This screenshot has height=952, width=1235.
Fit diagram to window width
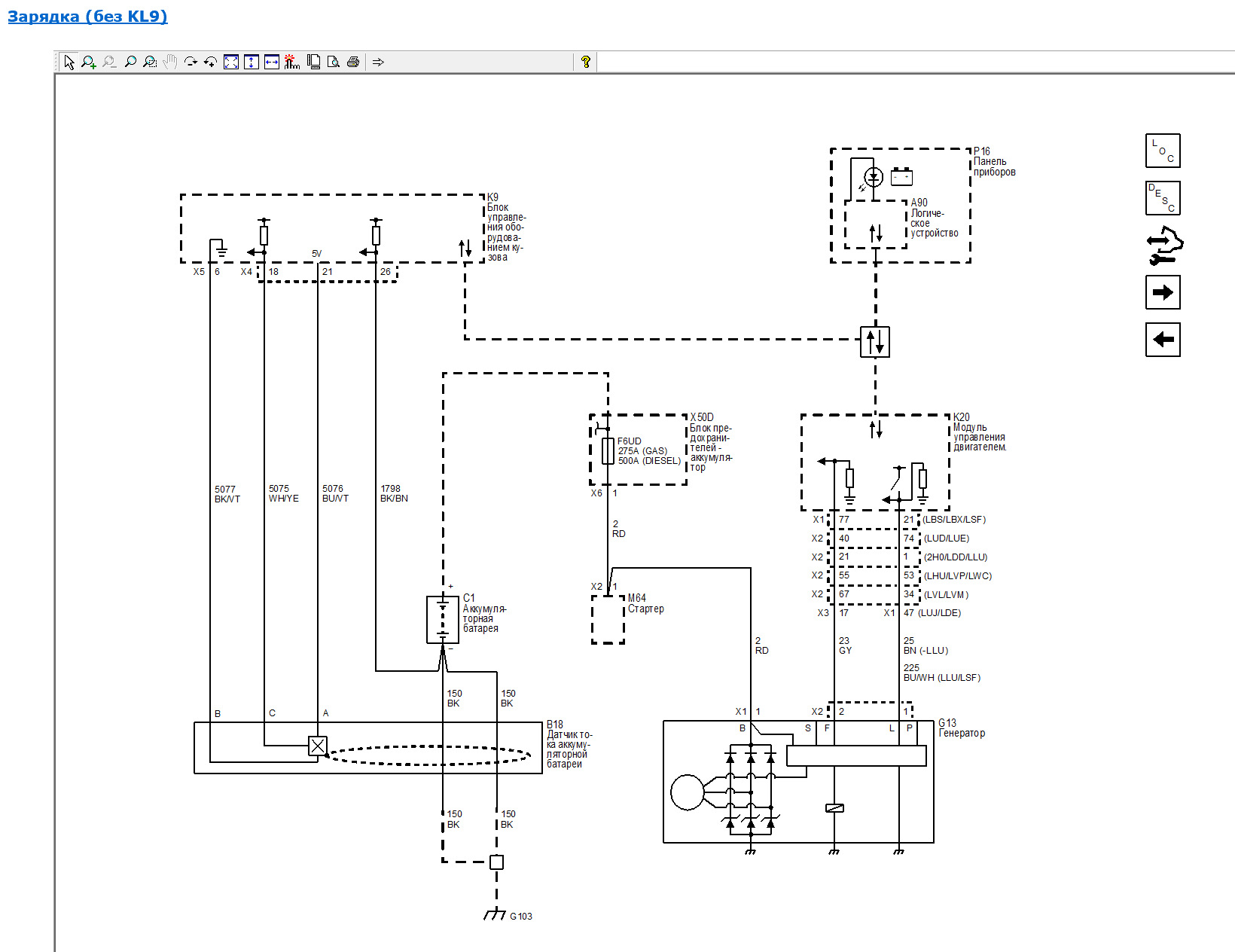coord(272,62)
